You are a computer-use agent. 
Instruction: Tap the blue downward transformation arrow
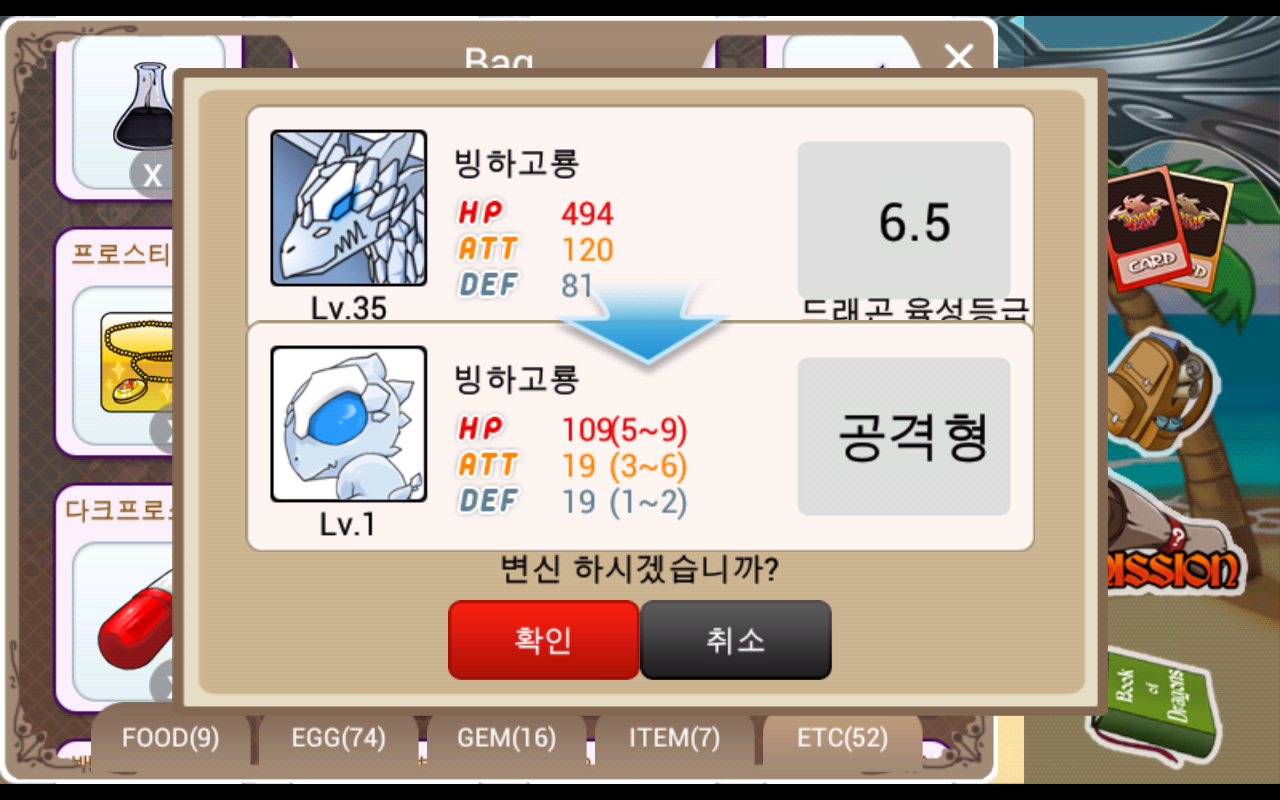643,325
